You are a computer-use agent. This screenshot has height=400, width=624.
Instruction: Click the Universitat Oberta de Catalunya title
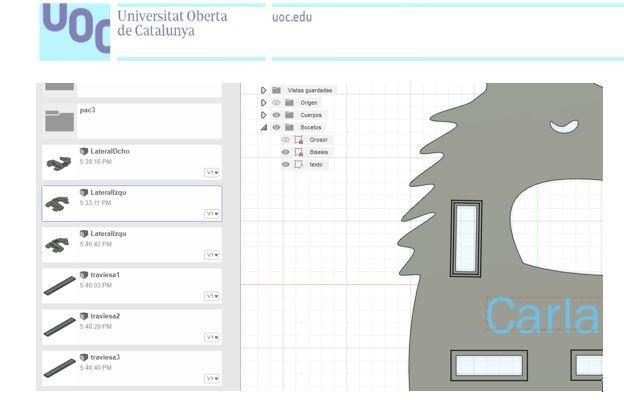click(x=172, y=23)
